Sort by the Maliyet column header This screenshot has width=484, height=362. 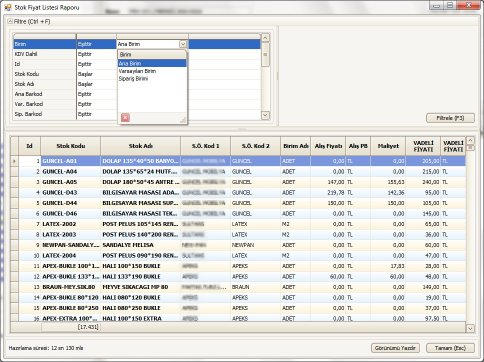click(388, 146)
